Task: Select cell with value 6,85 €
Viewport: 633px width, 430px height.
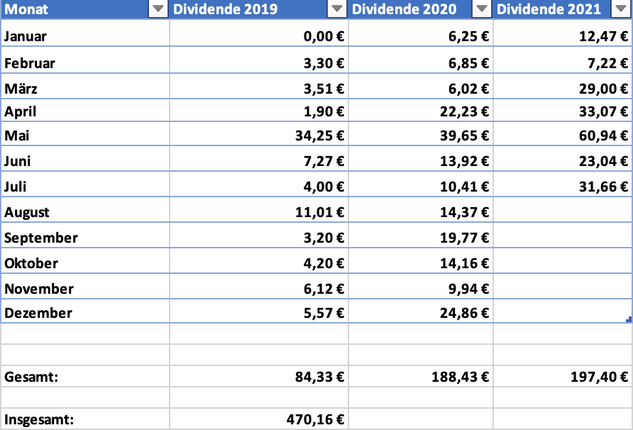Action: point(421,60)
